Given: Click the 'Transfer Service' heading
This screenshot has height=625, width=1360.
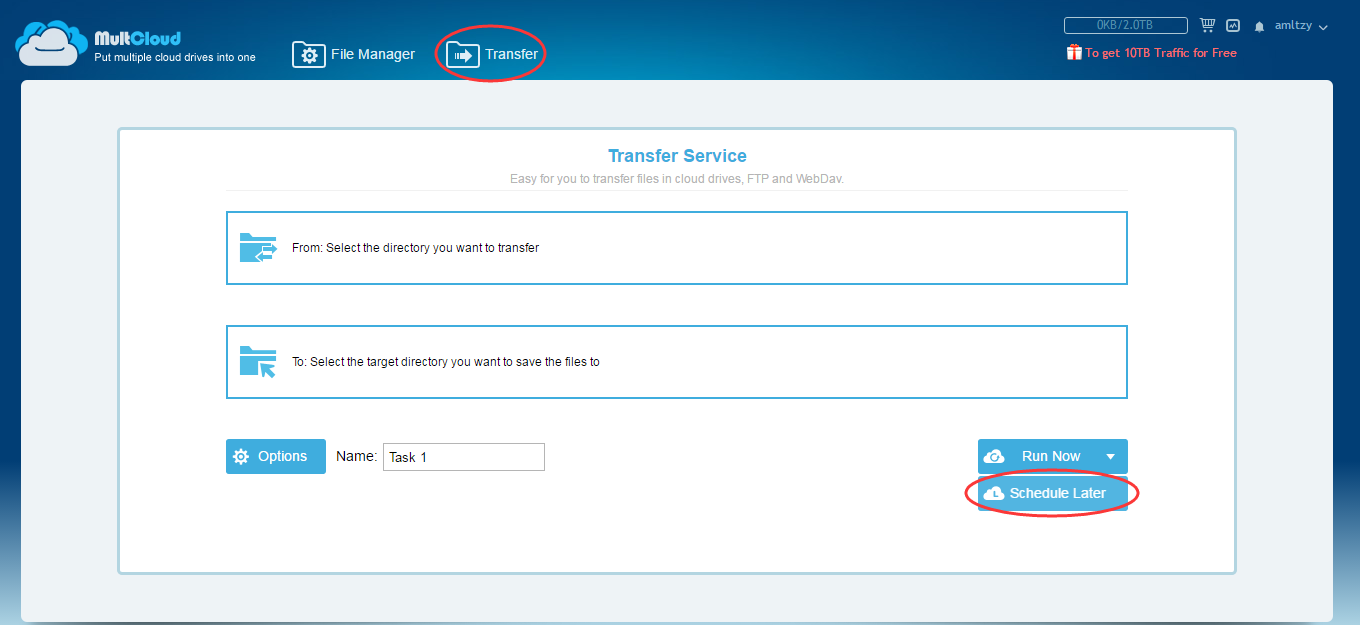Looking at the screenshot, I should tap(677, 156).
